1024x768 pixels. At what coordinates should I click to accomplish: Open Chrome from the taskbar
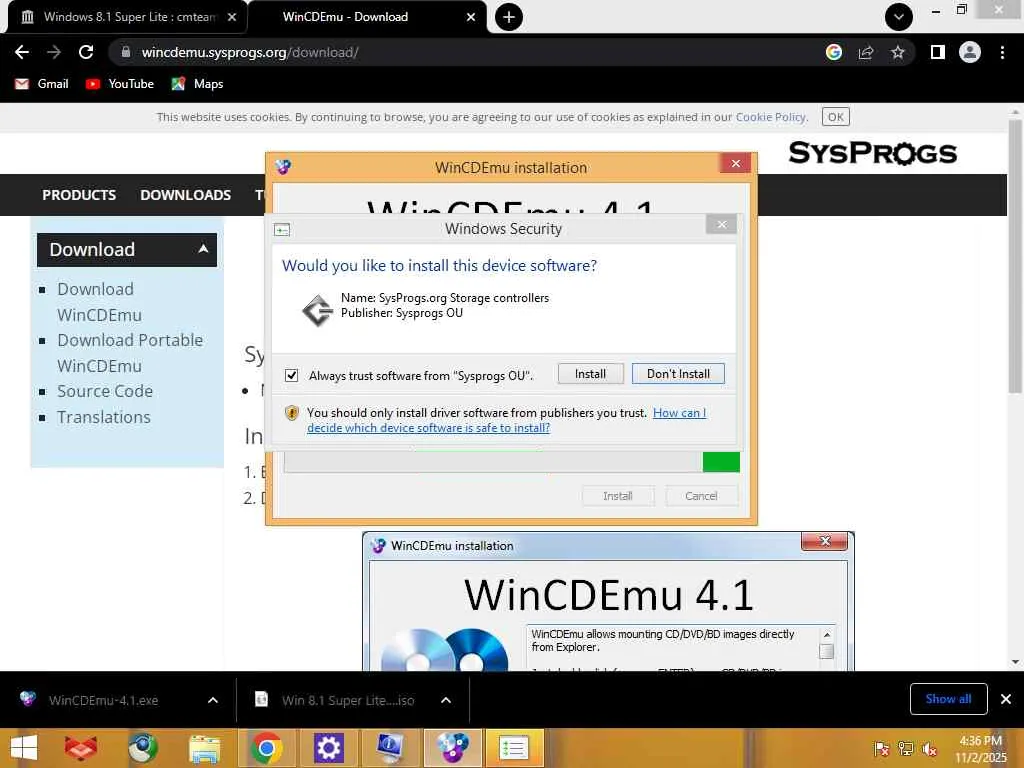point(266,748)
